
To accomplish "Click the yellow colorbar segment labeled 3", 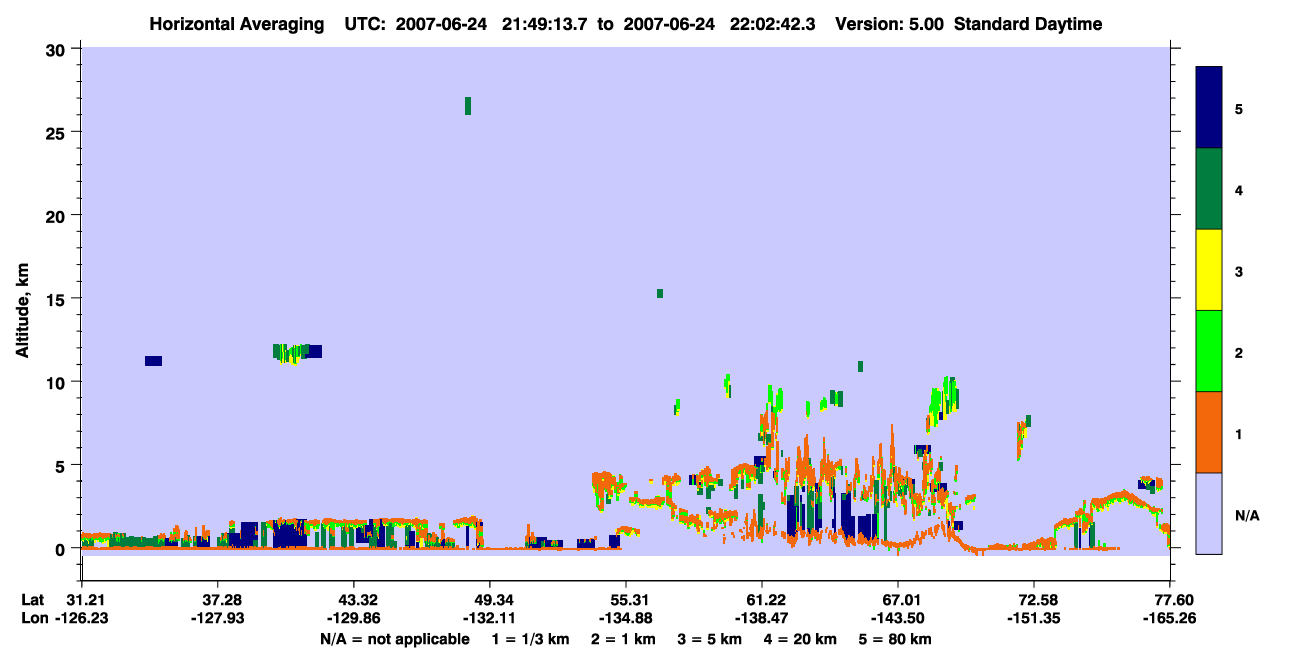I will (x=1209, y=270).
